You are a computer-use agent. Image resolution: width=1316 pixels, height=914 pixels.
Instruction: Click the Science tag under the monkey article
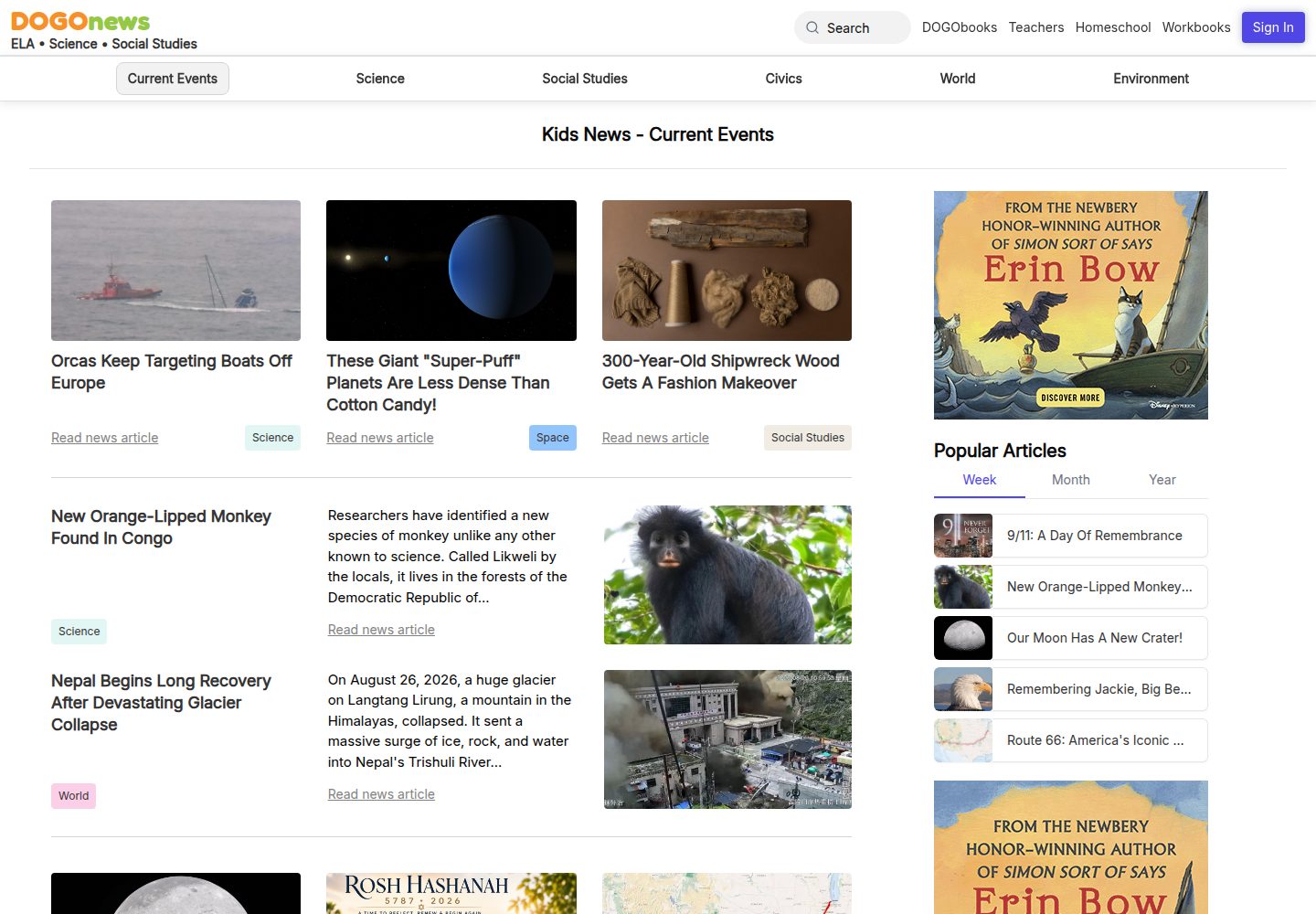(80, 632)
